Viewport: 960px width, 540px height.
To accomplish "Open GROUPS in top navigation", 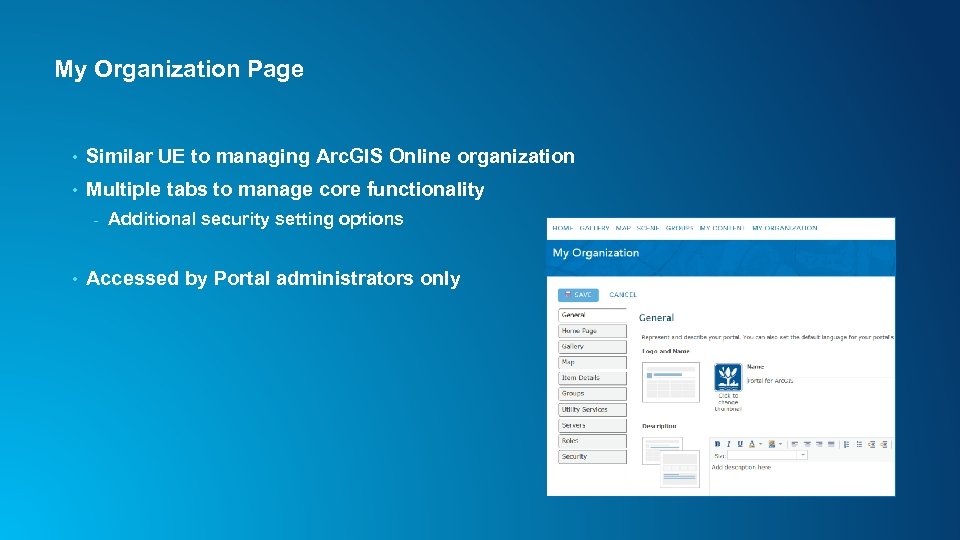I will point(680,228).
